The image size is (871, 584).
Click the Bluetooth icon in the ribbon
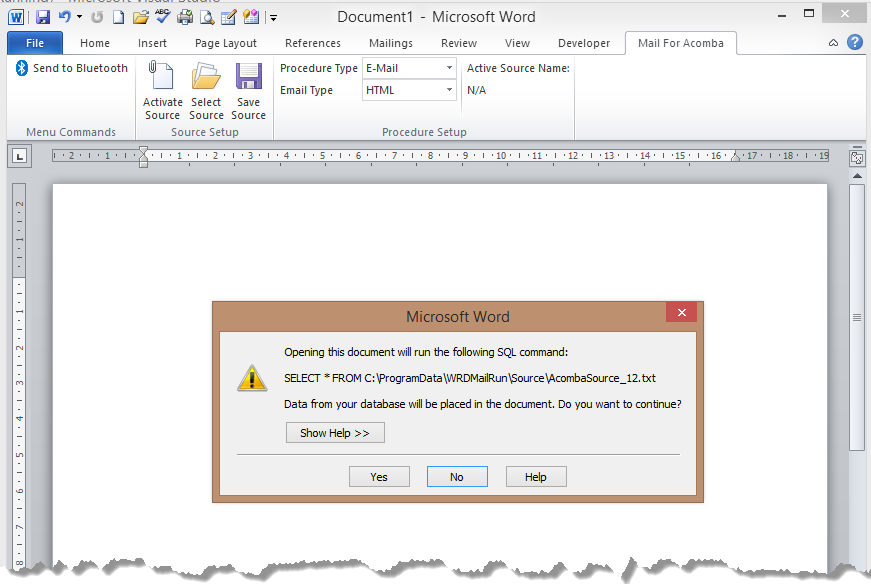(x=22, y=68)
